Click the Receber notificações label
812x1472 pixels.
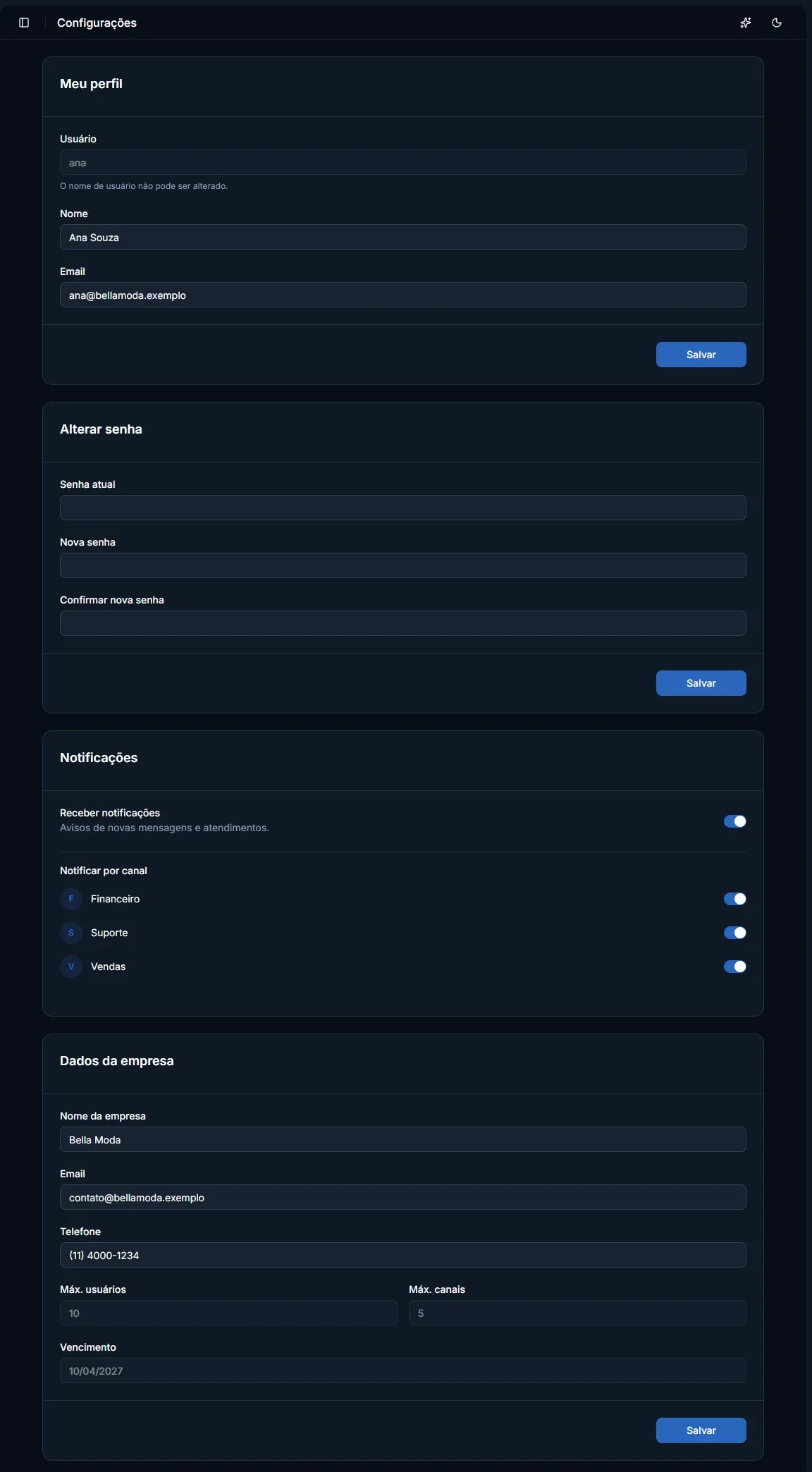pyautogui.click(x=110, y=813)
